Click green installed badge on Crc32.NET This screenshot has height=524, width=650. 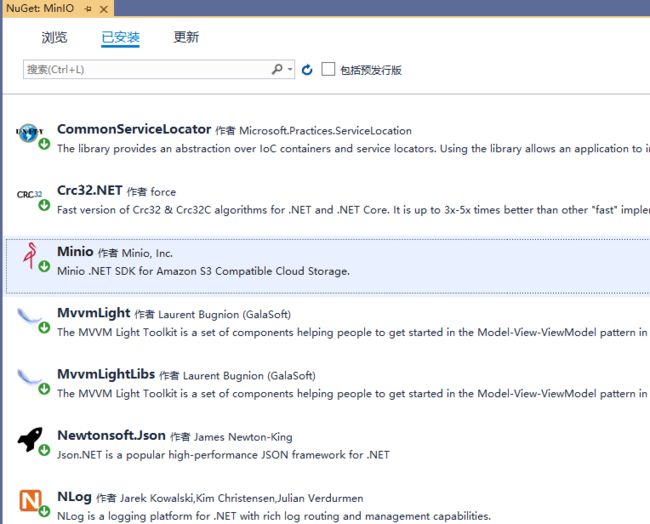pos(44,205)
